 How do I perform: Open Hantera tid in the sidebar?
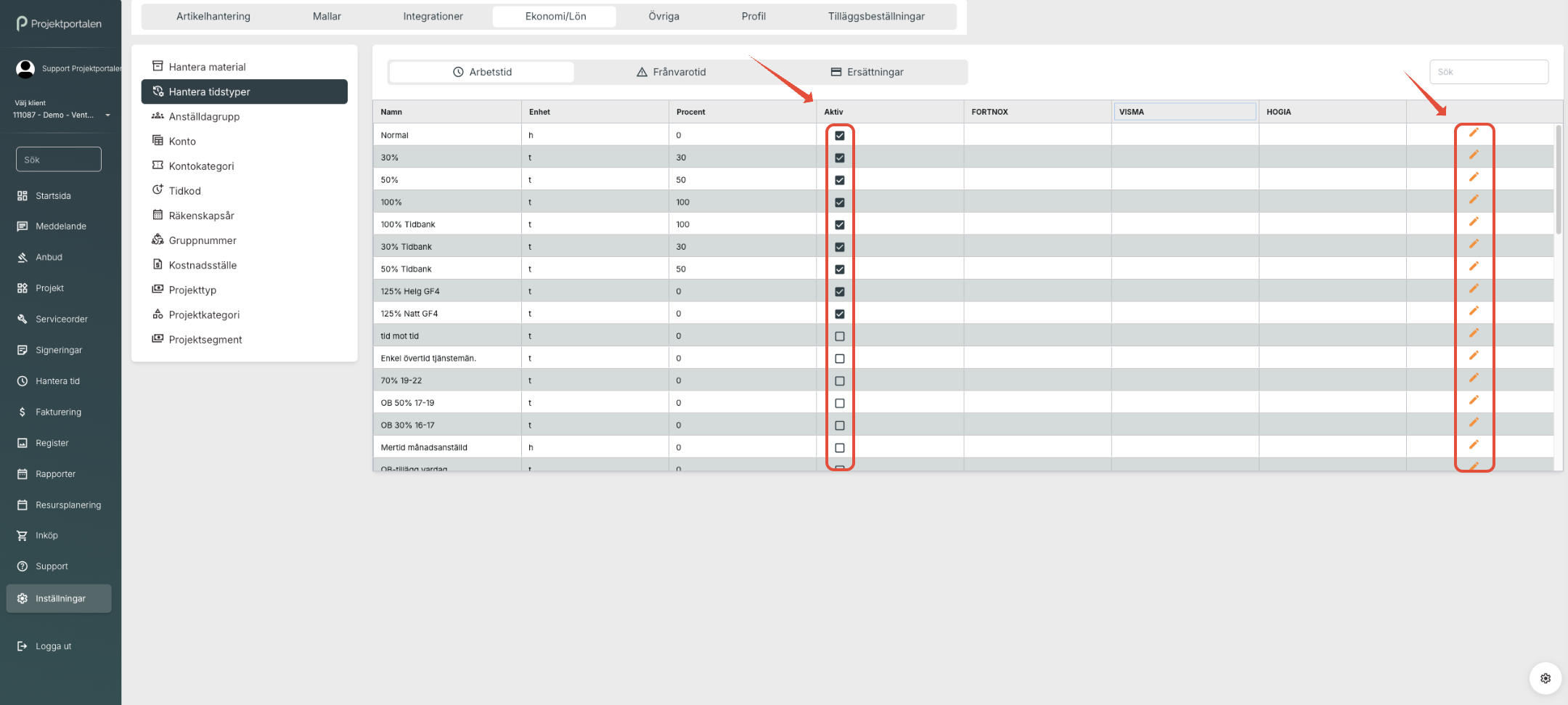point(57,381)
